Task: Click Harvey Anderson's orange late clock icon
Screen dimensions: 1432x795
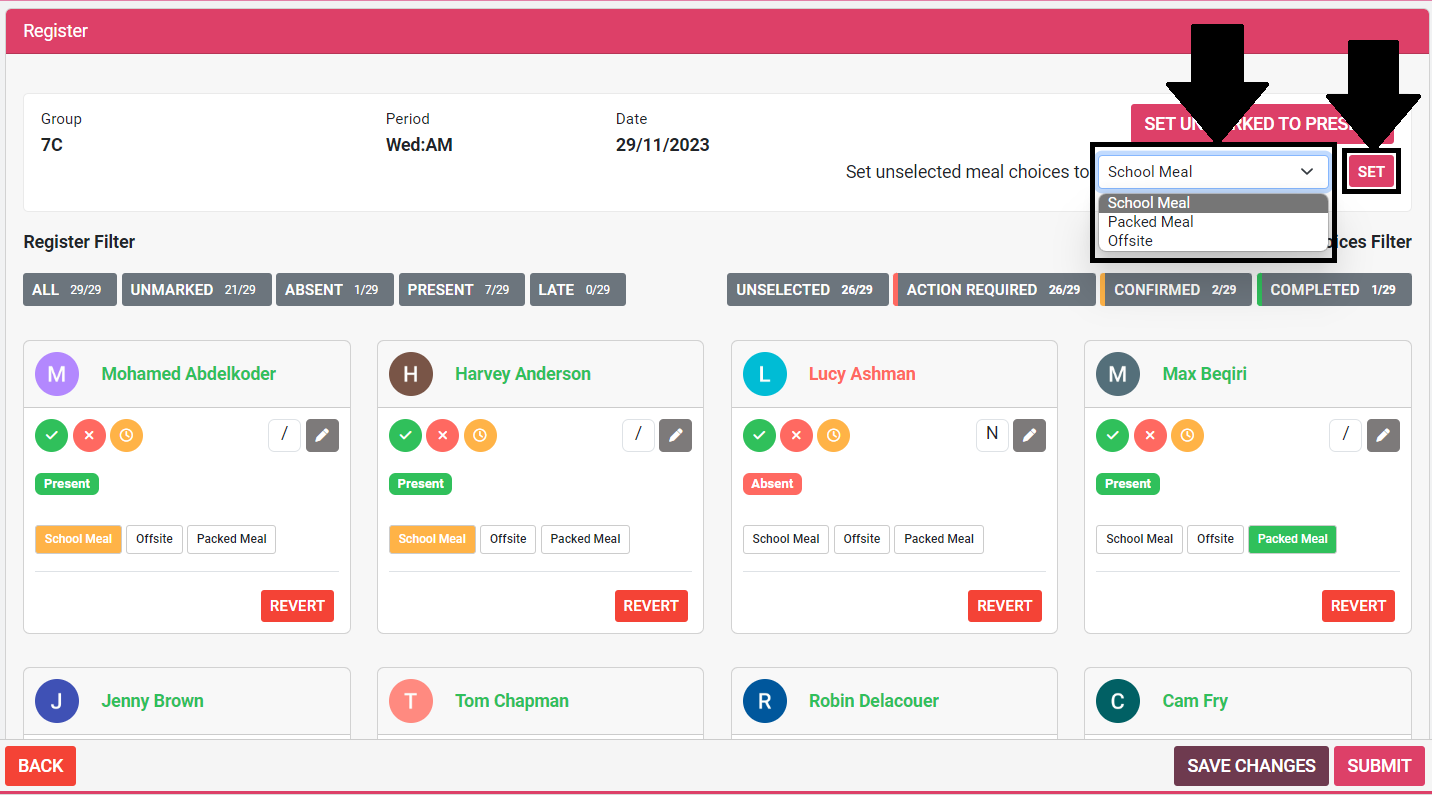Action: pyautogui.click(x=480, y=436)
